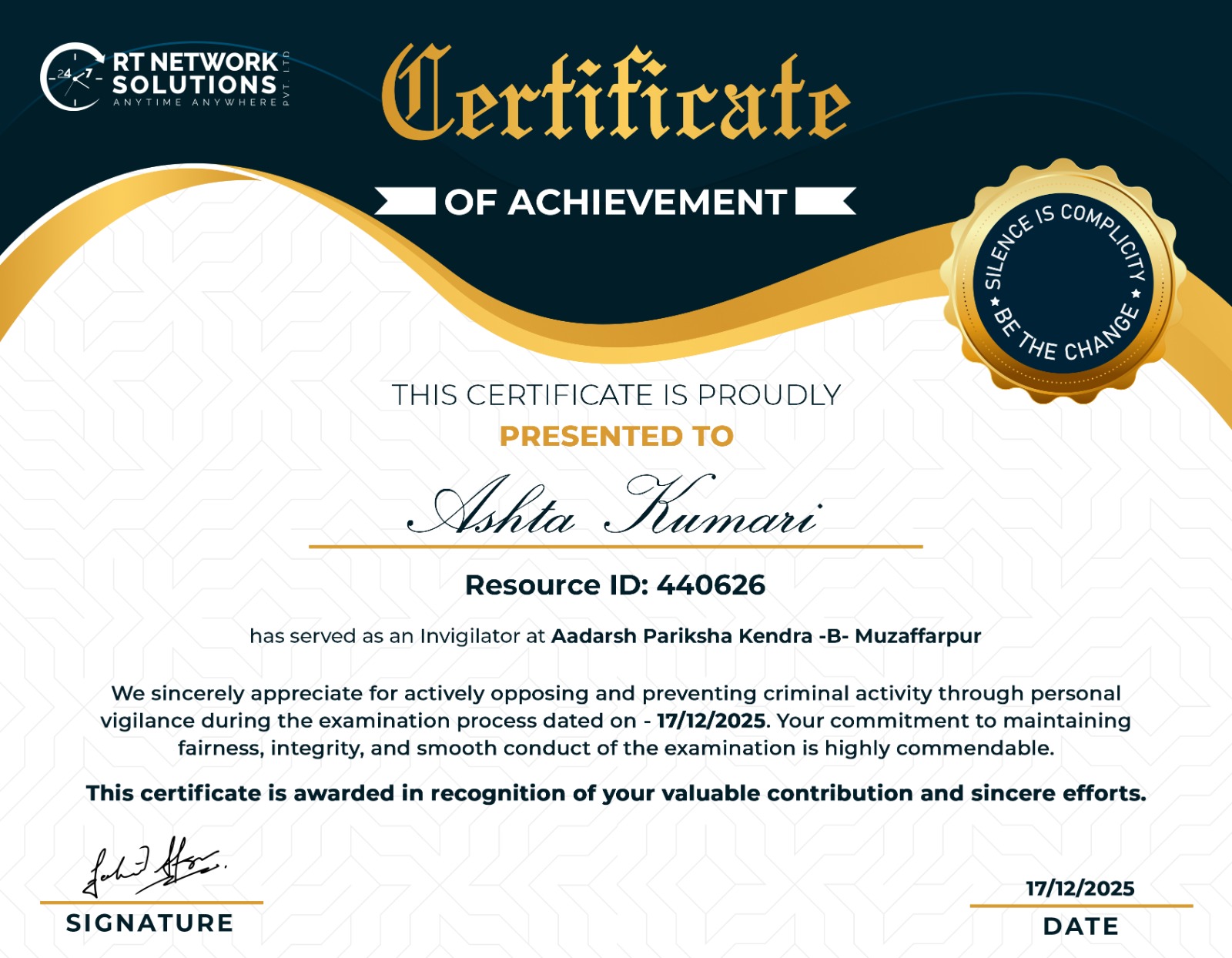This screenshot has width=1232, height=958.
Task: Click the left ribbon tail beside OF ACHIEVEMENT
Action: (406, 201)
